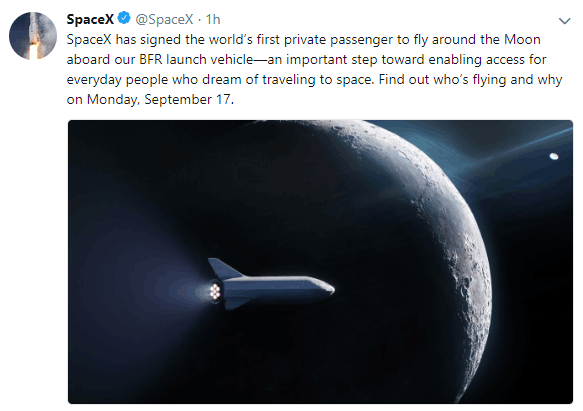
Task: Click the phrase 'BFR launch vehicle' in tweet
Action: tap(196, 60)
